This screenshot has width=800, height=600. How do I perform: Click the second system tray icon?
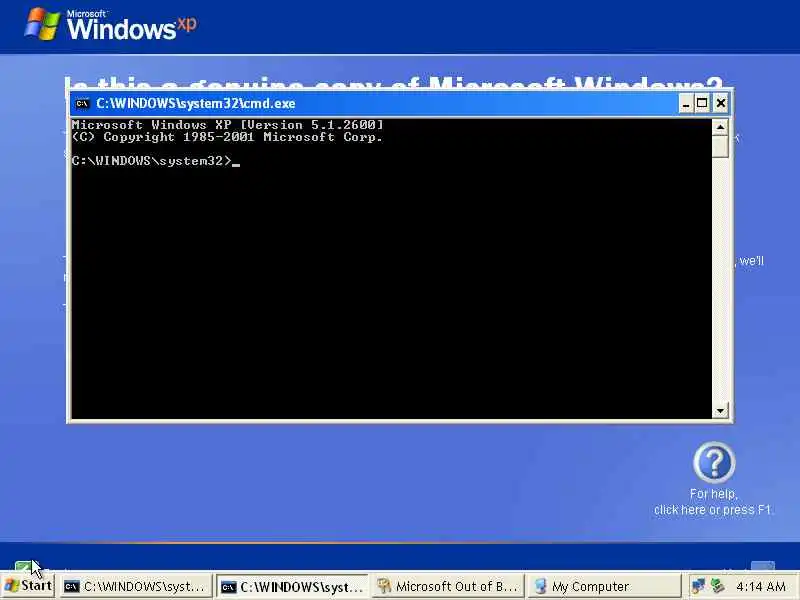(718, 586)
